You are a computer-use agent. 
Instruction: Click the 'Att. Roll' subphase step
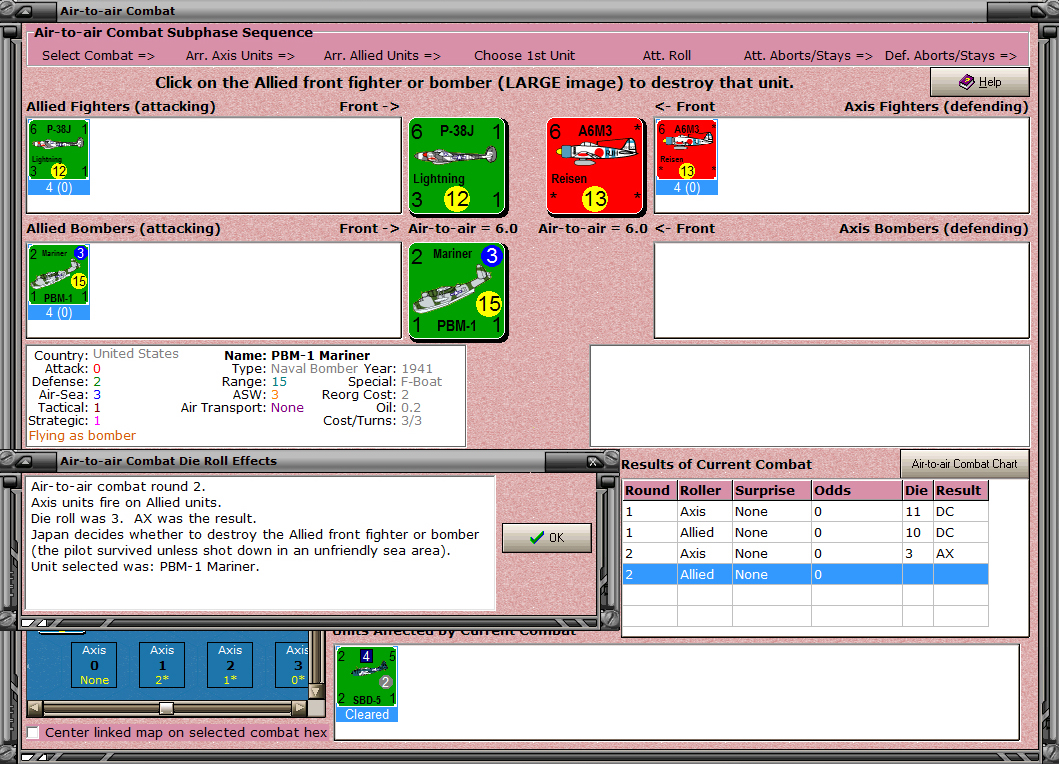pos(667,55)
